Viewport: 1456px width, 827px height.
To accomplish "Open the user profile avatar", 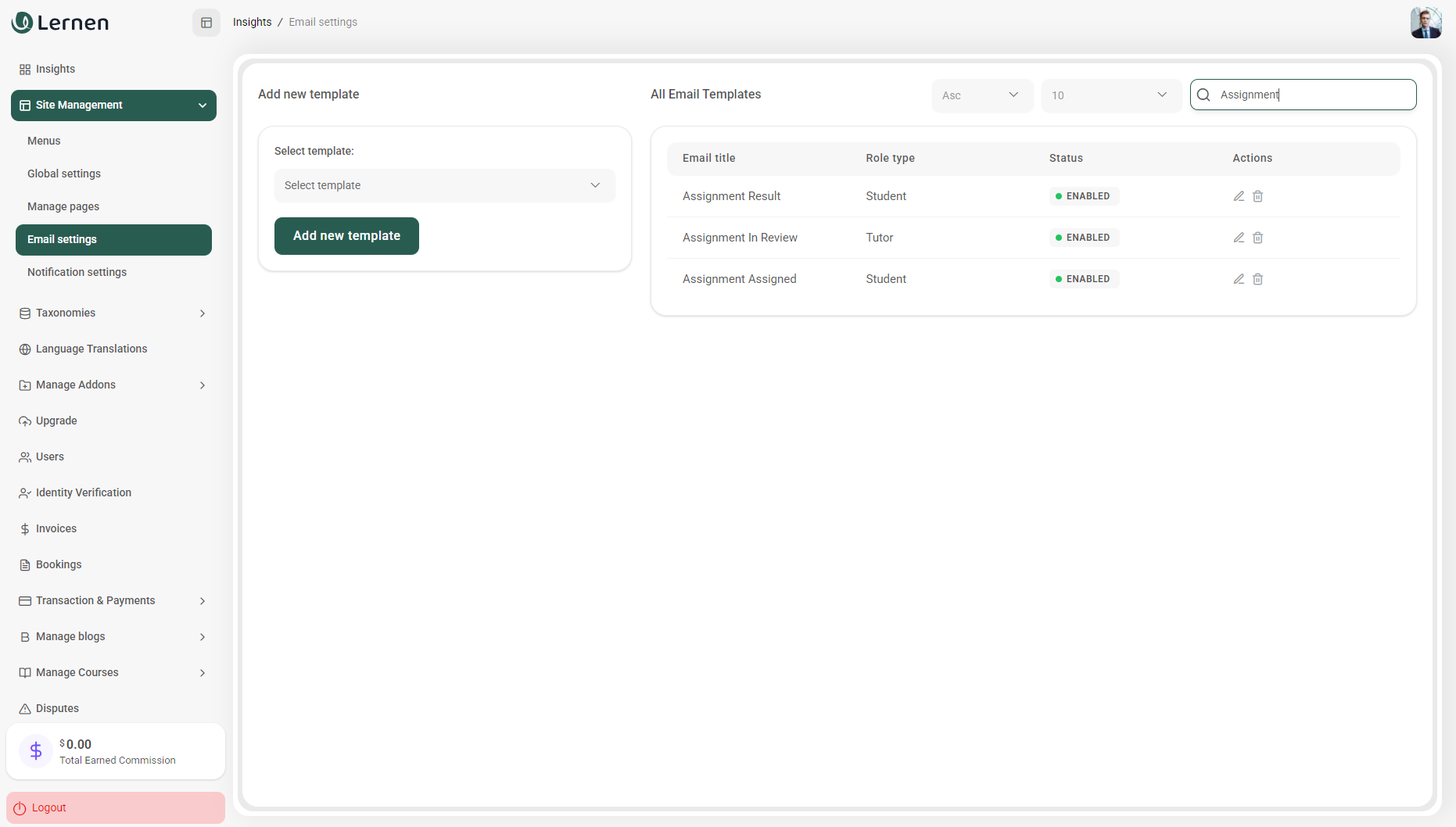I will coord(1425,23).
